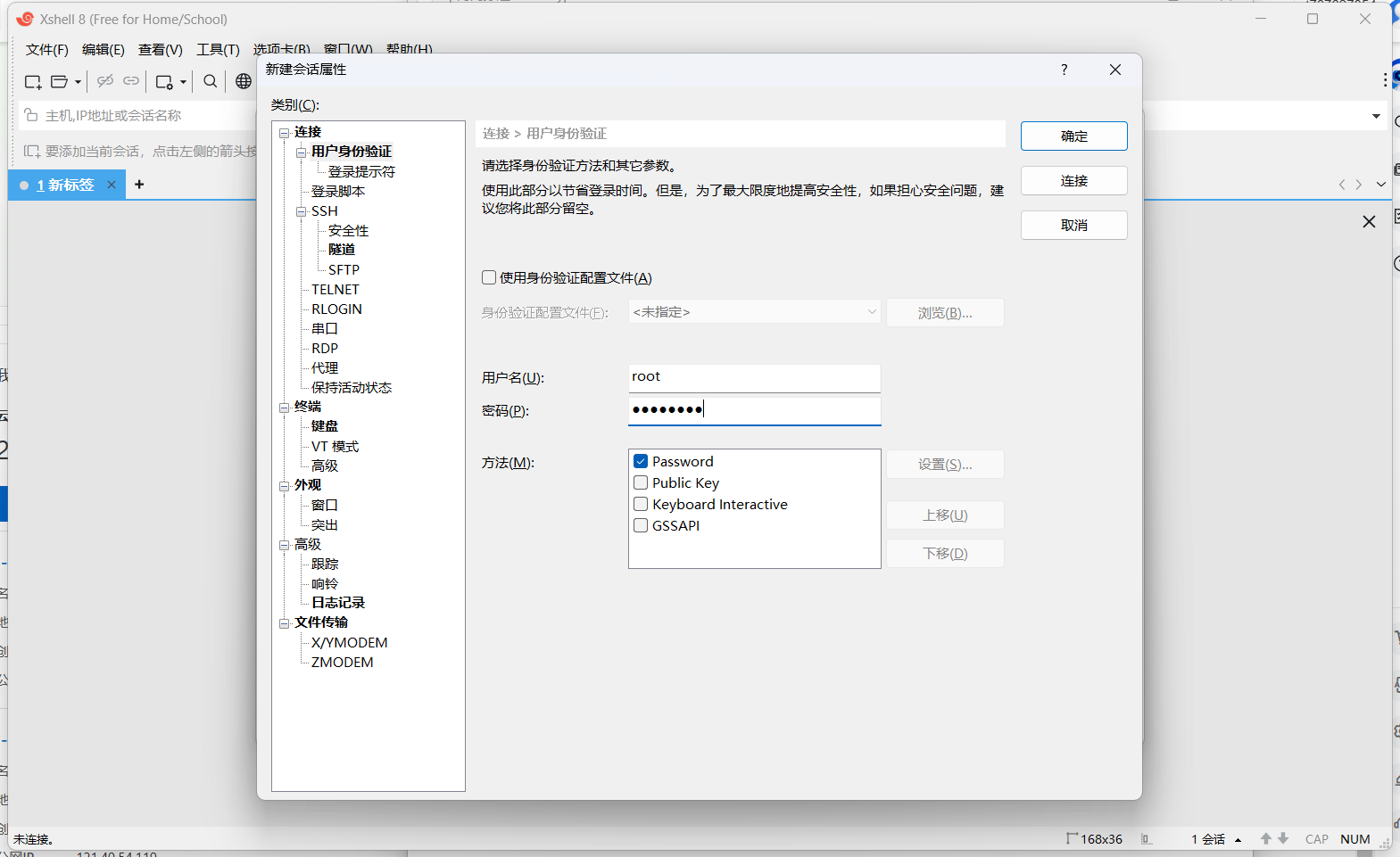The image size is (1400, 857).
Task: Click the magnifier search toolbar icon
Action: 211,81
